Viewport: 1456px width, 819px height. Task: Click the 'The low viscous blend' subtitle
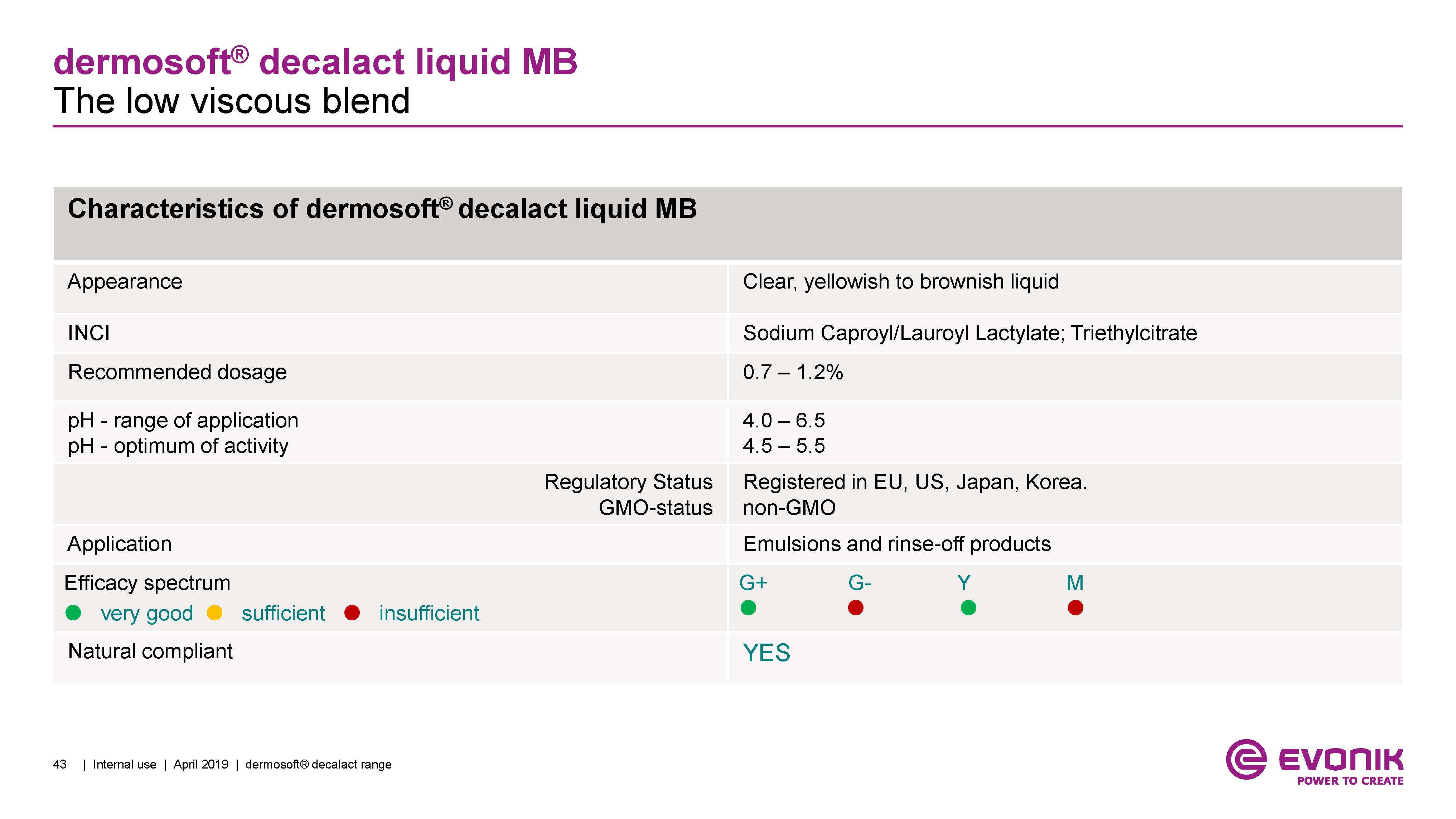(x=232, y=101)
